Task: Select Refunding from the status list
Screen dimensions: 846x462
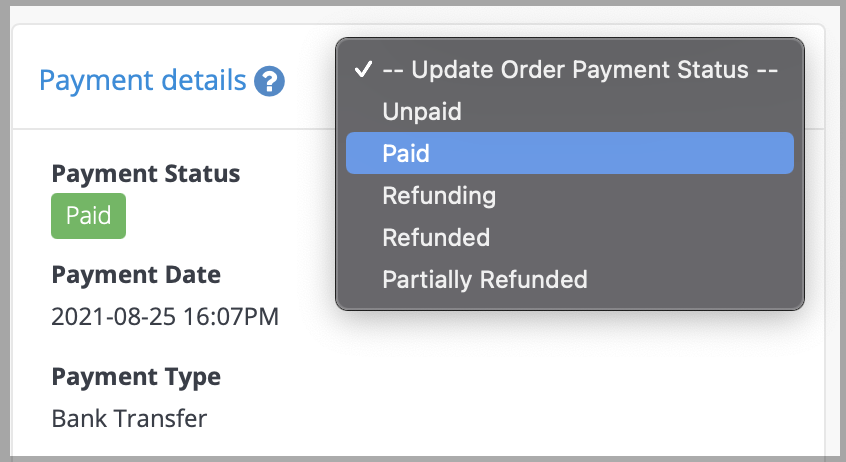Action: (x=570, y=195)
